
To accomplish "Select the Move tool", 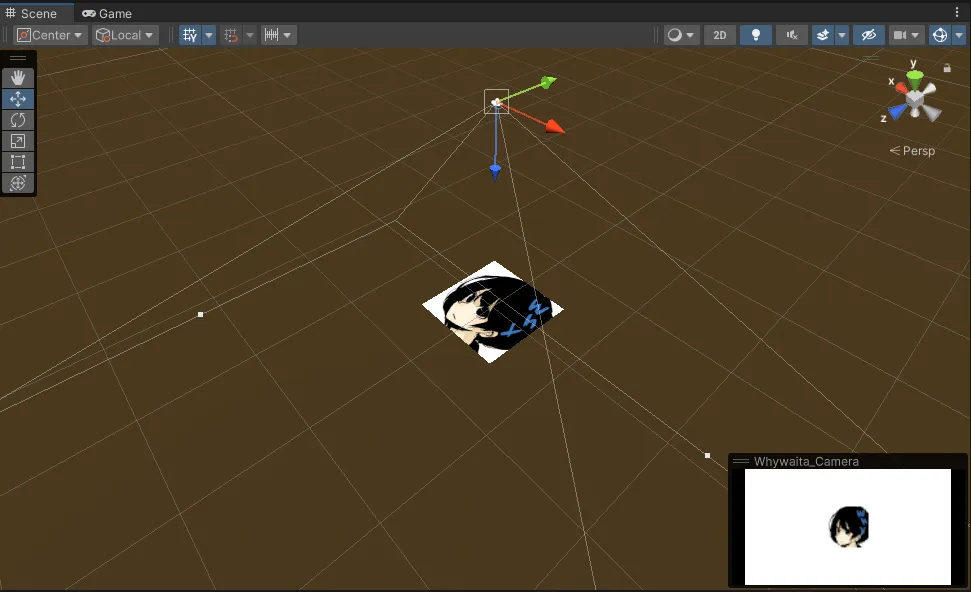I will click(x=18, y=99).
